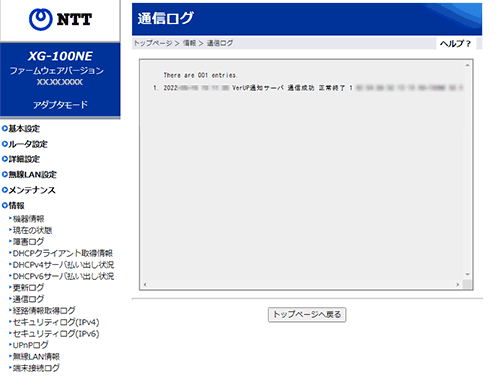500x386 pixels.
Task: Click トップページ in the breadcrumb
Action: point(153,43)
